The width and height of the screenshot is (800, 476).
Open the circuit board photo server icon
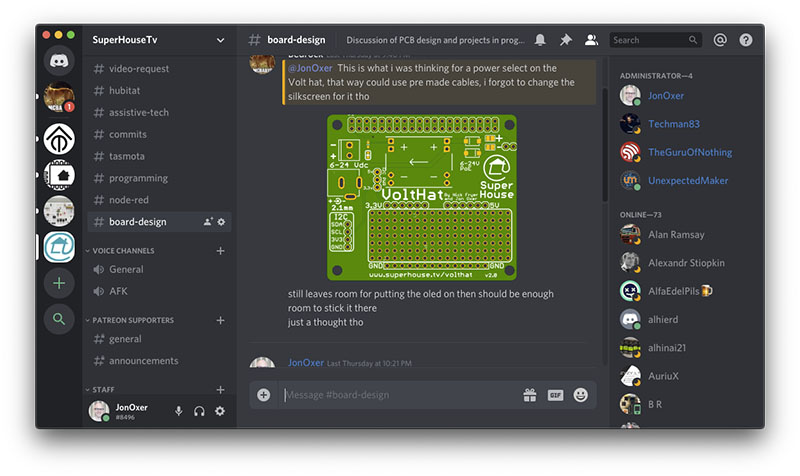[59, 211]
